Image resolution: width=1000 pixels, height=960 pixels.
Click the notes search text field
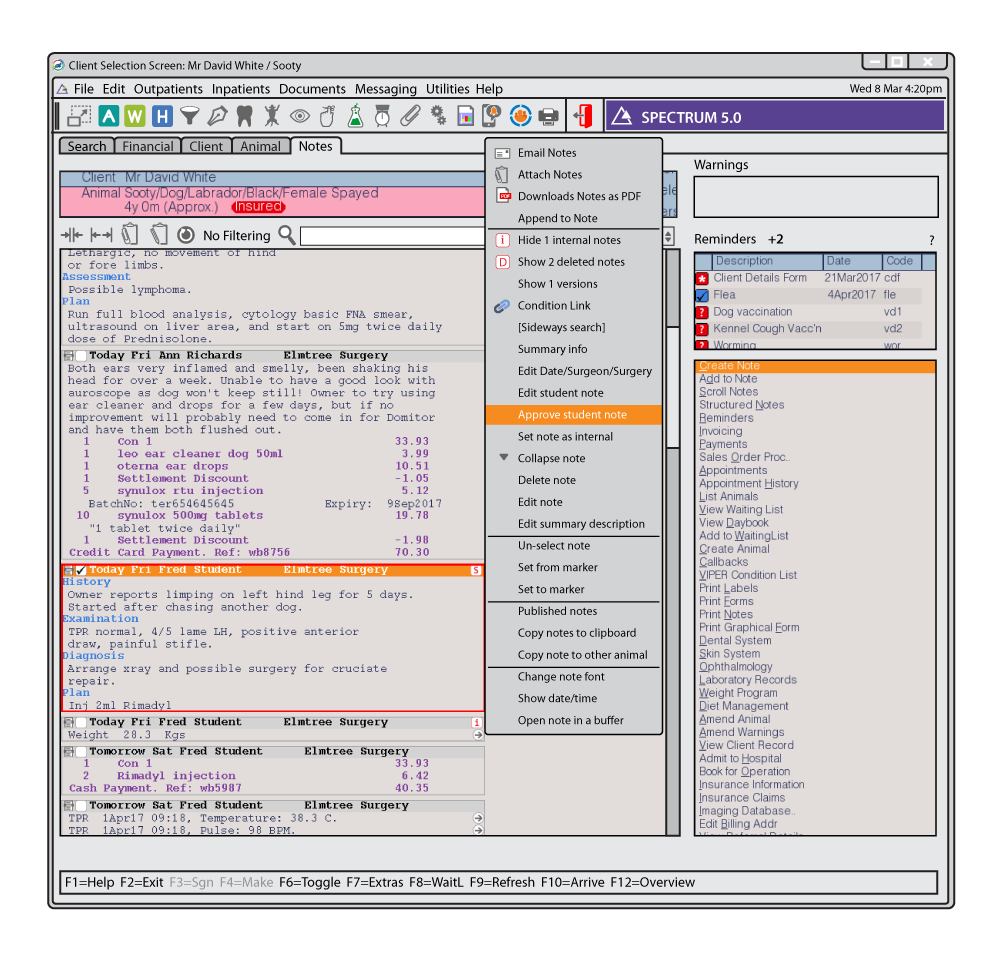(x=392, y=236)
